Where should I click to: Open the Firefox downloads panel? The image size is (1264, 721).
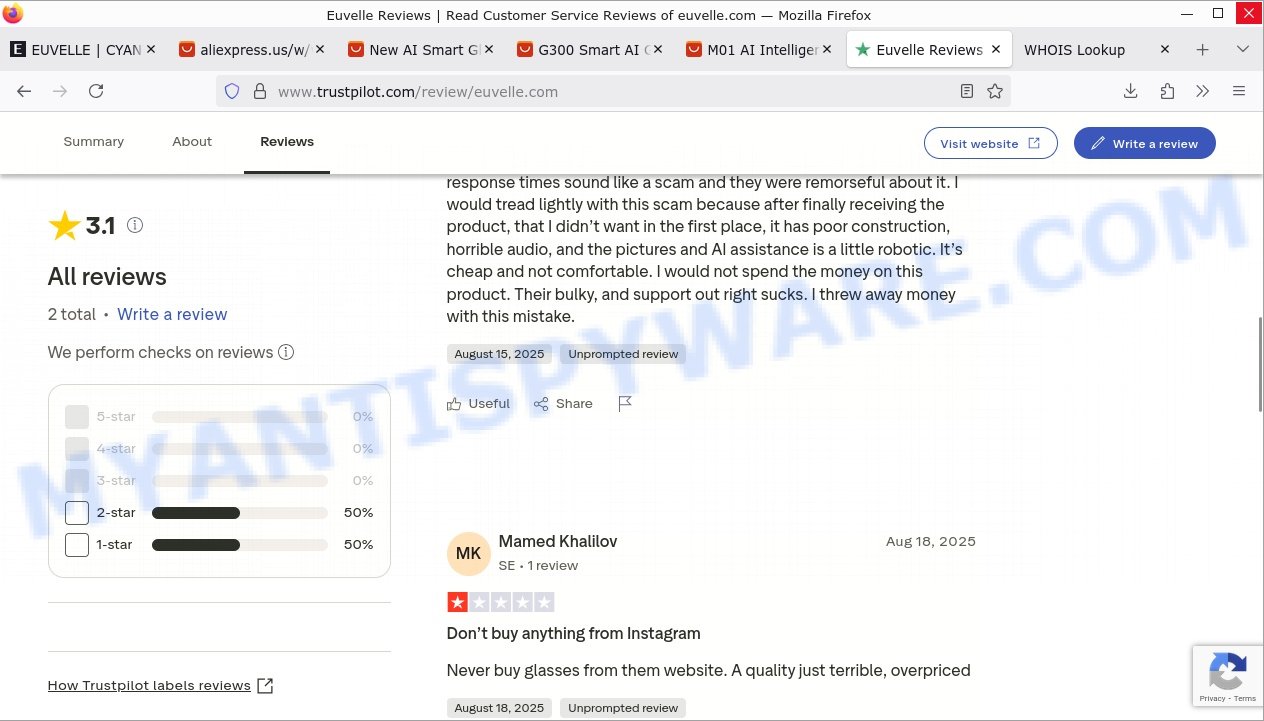pos(1130,91)
